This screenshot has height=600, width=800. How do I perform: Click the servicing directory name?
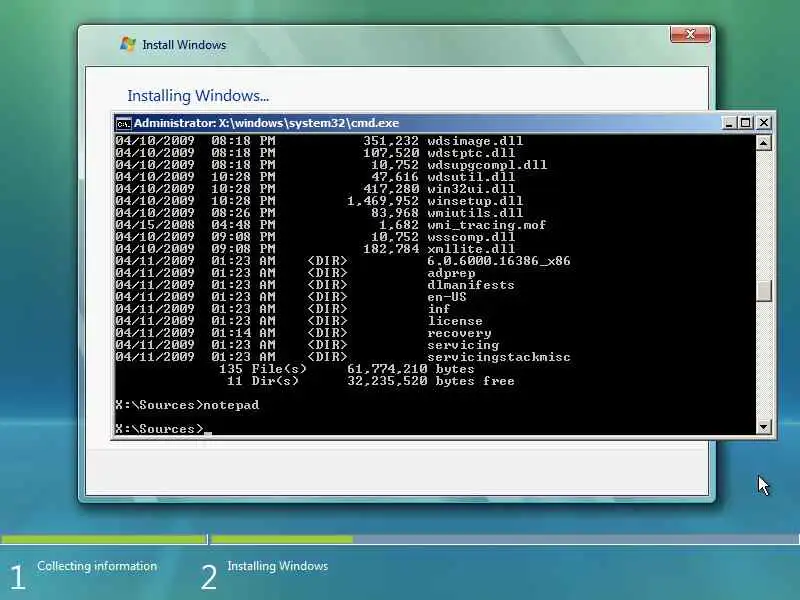(463, 345)
